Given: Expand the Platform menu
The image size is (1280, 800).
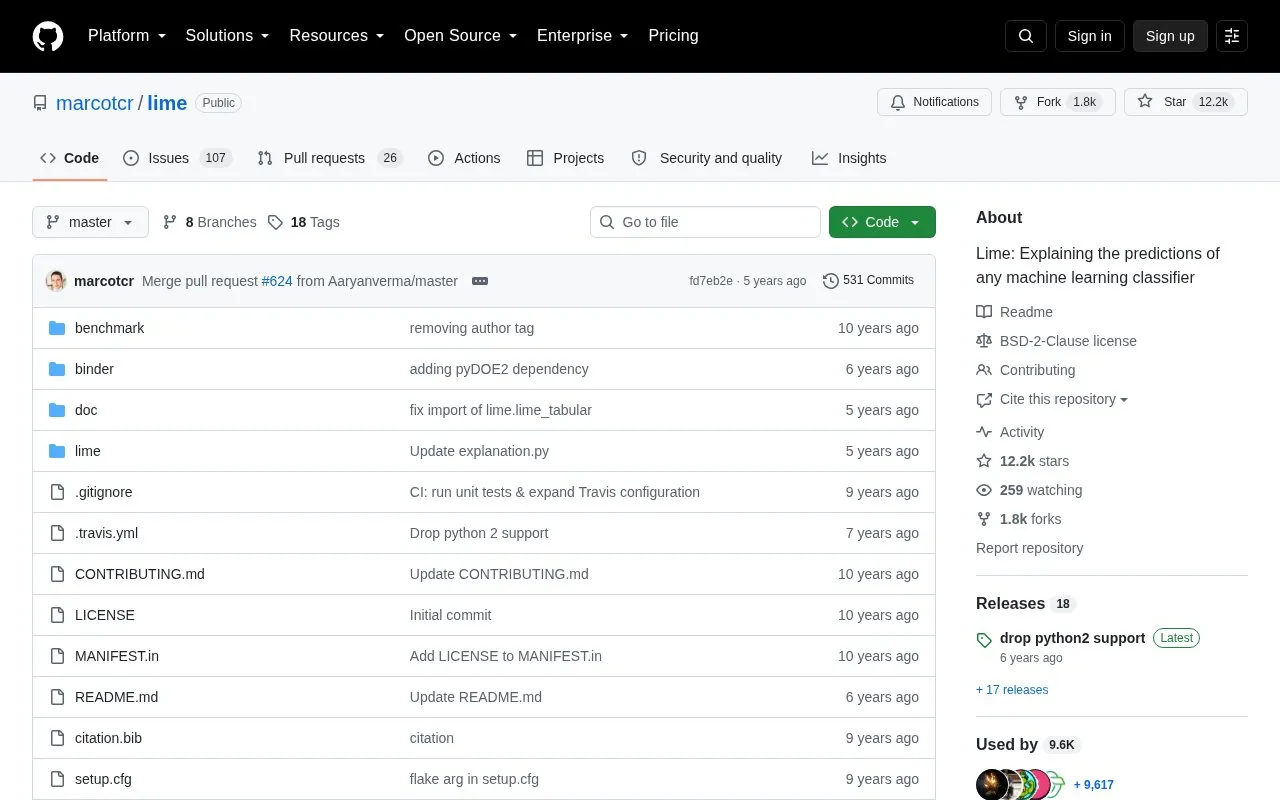Looking at the screenshot, I should (x=127, y=36).
